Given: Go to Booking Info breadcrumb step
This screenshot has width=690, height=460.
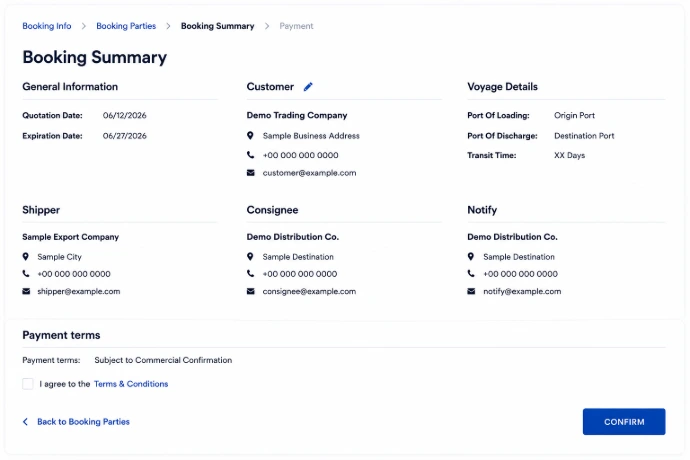Looking at the screenshot, I should point(47,26).
